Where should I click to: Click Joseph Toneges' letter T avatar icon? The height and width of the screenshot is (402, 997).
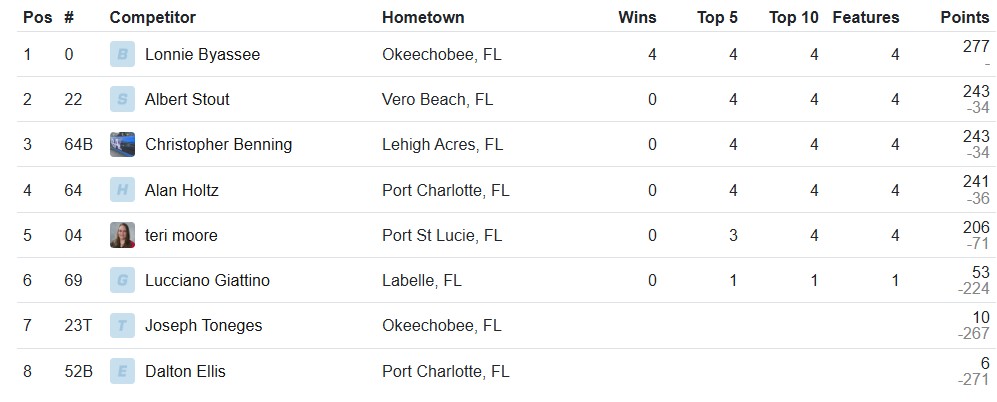(122, 326)
